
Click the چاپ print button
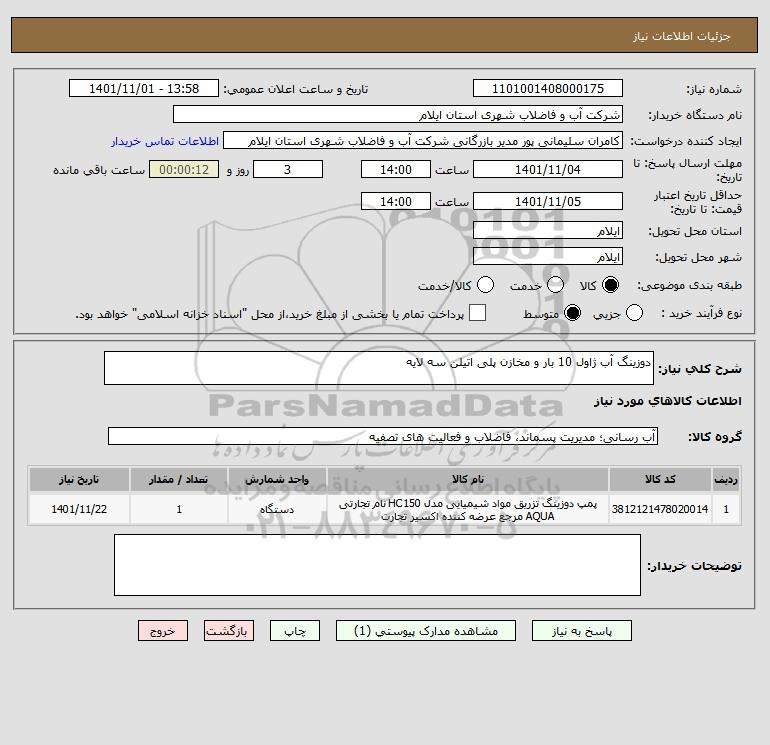click(x=295, y=631)
